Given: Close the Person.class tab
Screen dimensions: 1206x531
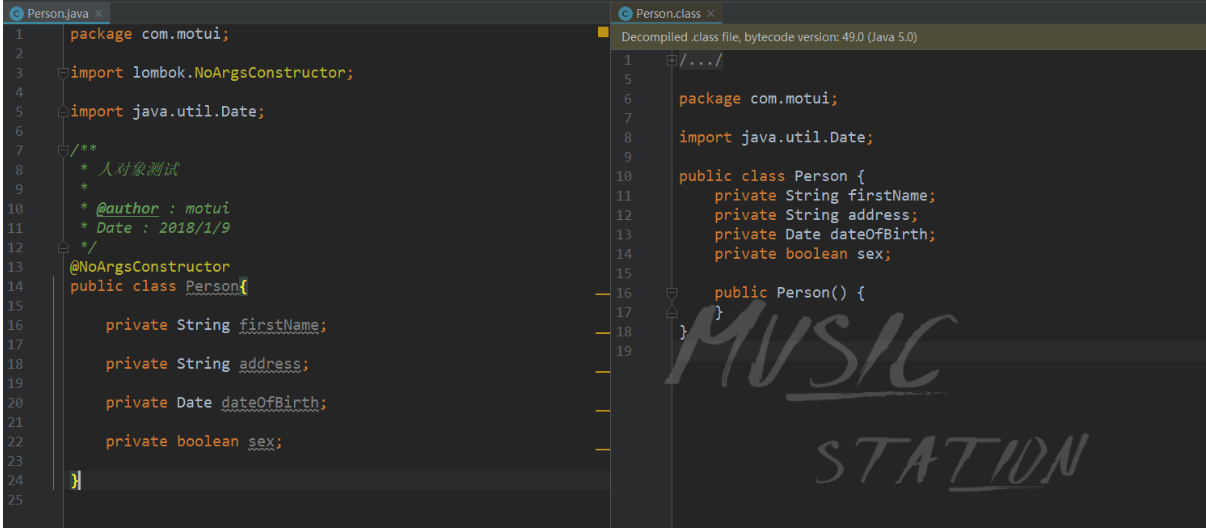Looking at the screenshot, I should 711,14.
